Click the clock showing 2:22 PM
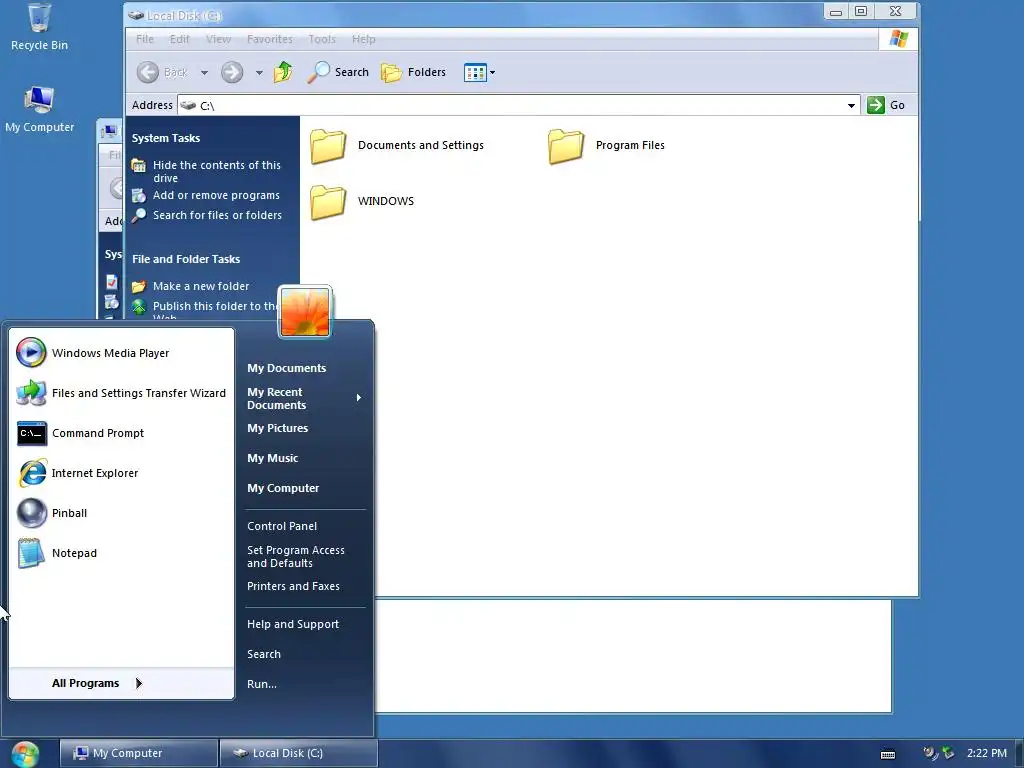1024x768 pixels. 987,753
